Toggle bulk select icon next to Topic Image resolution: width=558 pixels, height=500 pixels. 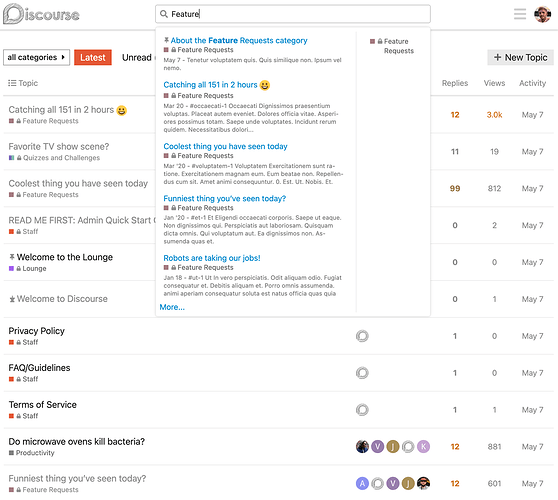tap(12, 83)
